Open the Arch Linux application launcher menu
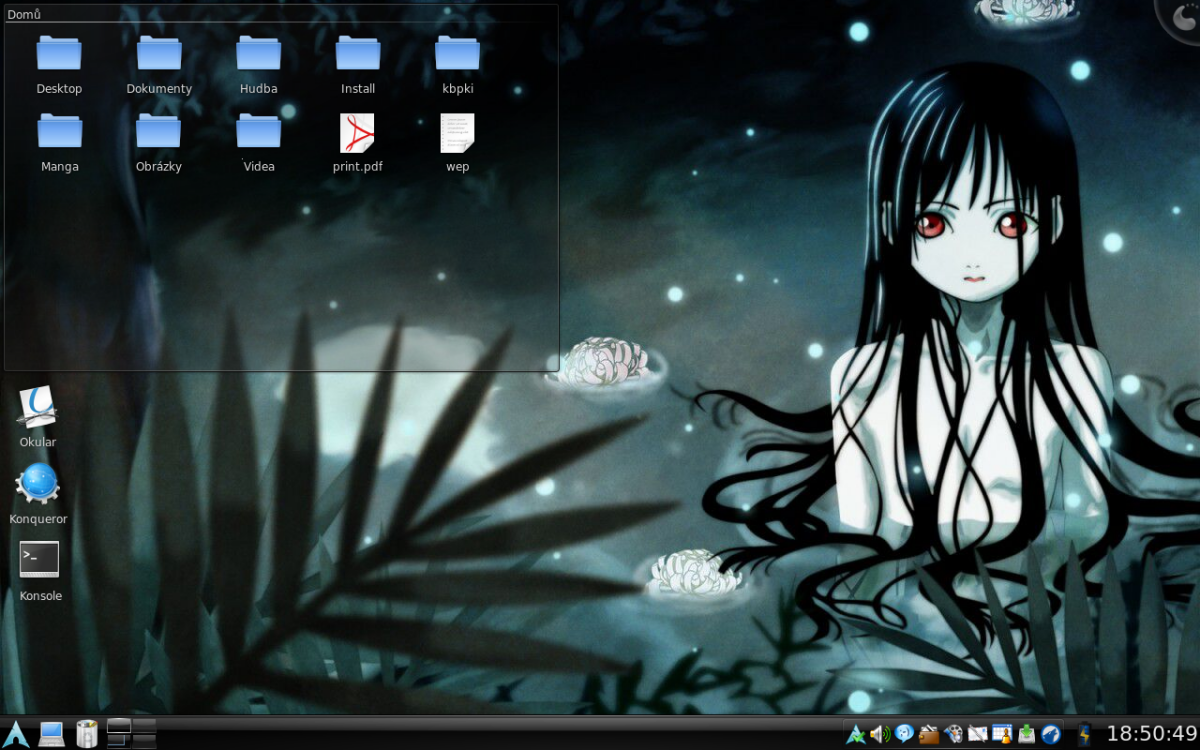The width and height of the screenshot is (1200, 750). (x=16, y=733)
